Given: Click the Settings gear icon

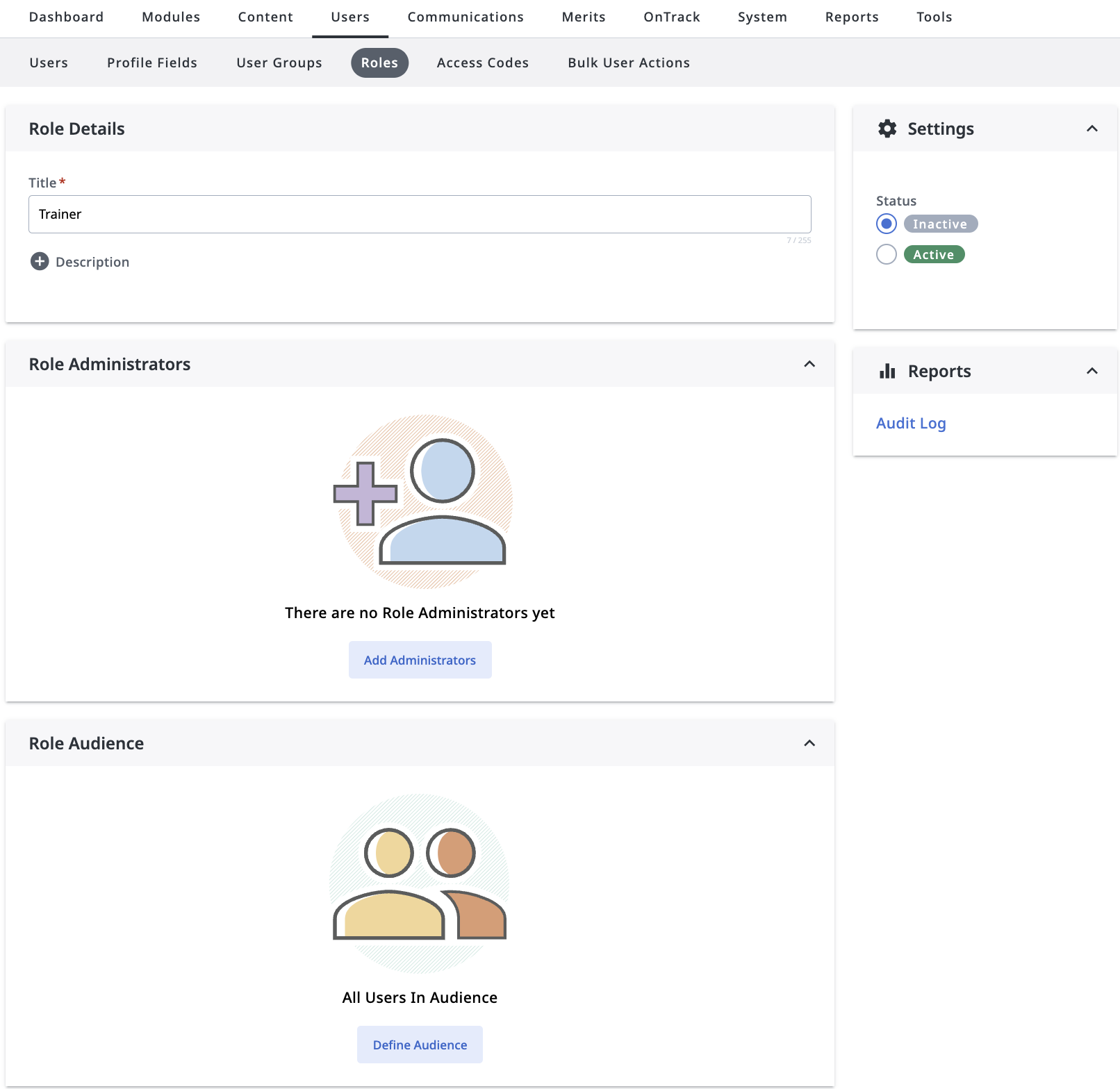Looking at the screenshot, I should (887, 128).
